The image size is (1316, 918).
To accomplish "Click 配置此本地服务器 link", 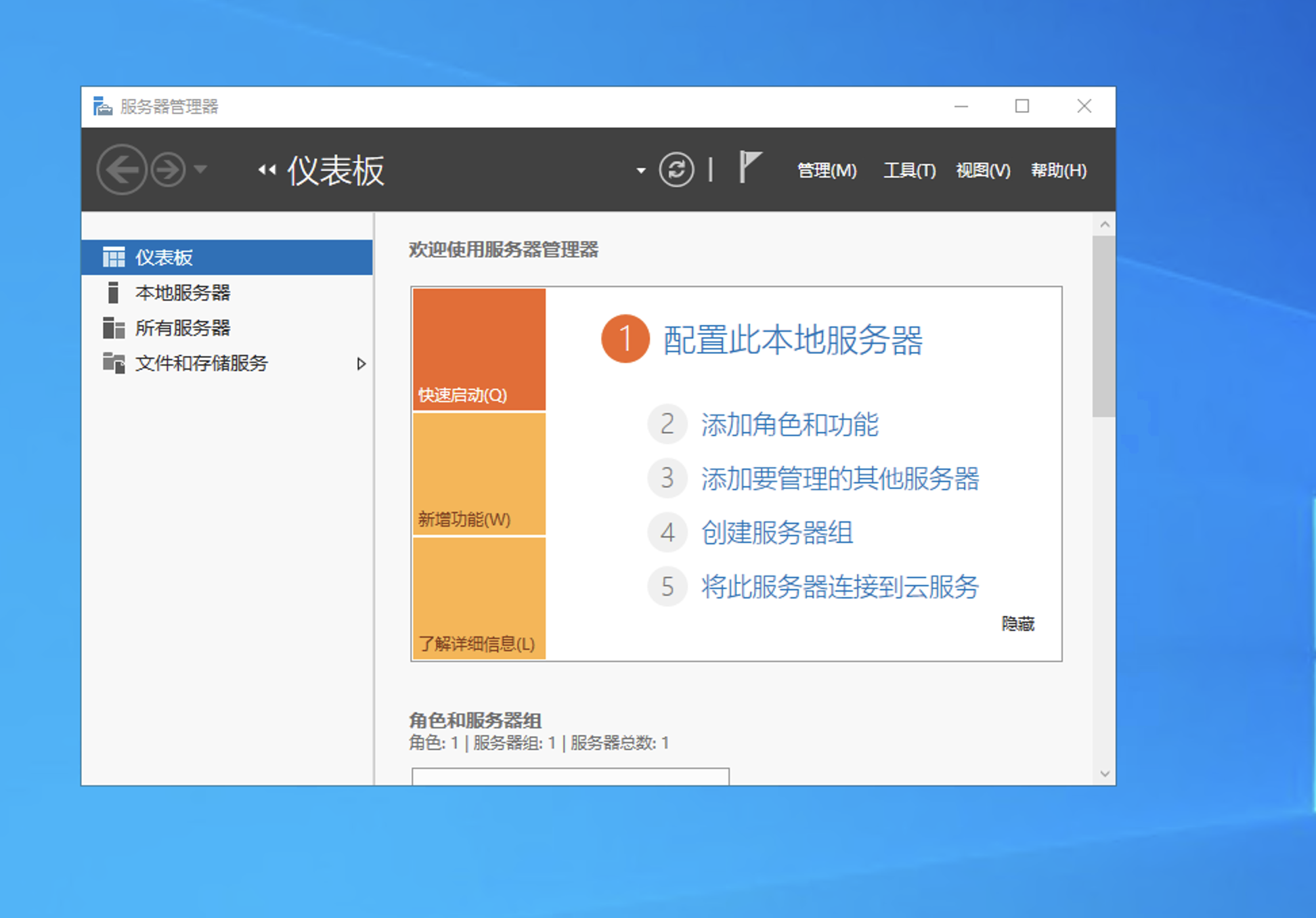I will [793, 340].
